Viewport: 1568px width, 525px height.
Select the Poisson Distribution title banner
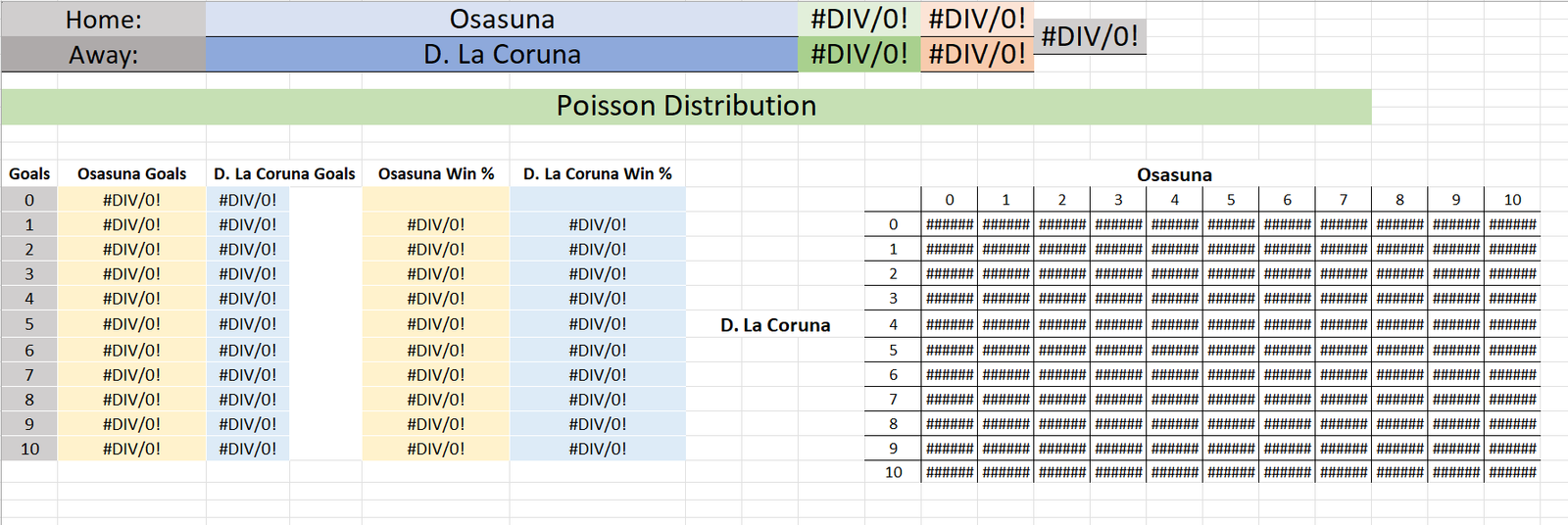pyautogui.click(x=686, y=106)
